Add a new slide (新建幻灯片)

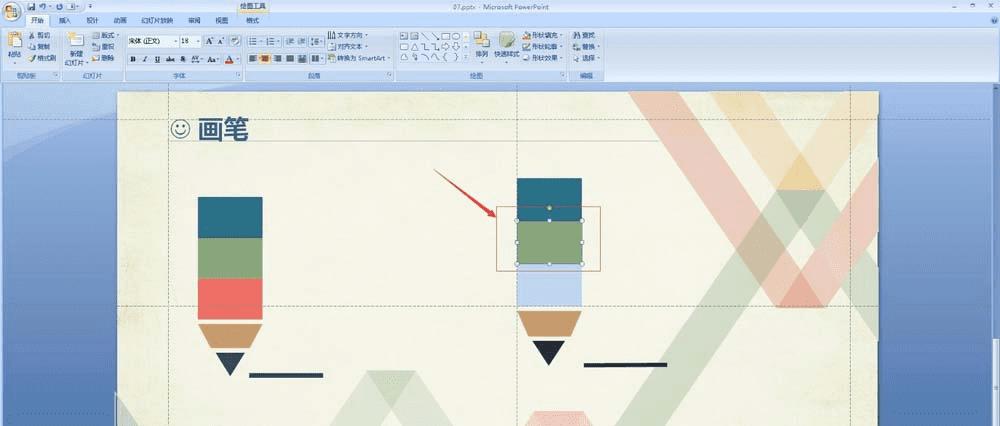[76, 48]
